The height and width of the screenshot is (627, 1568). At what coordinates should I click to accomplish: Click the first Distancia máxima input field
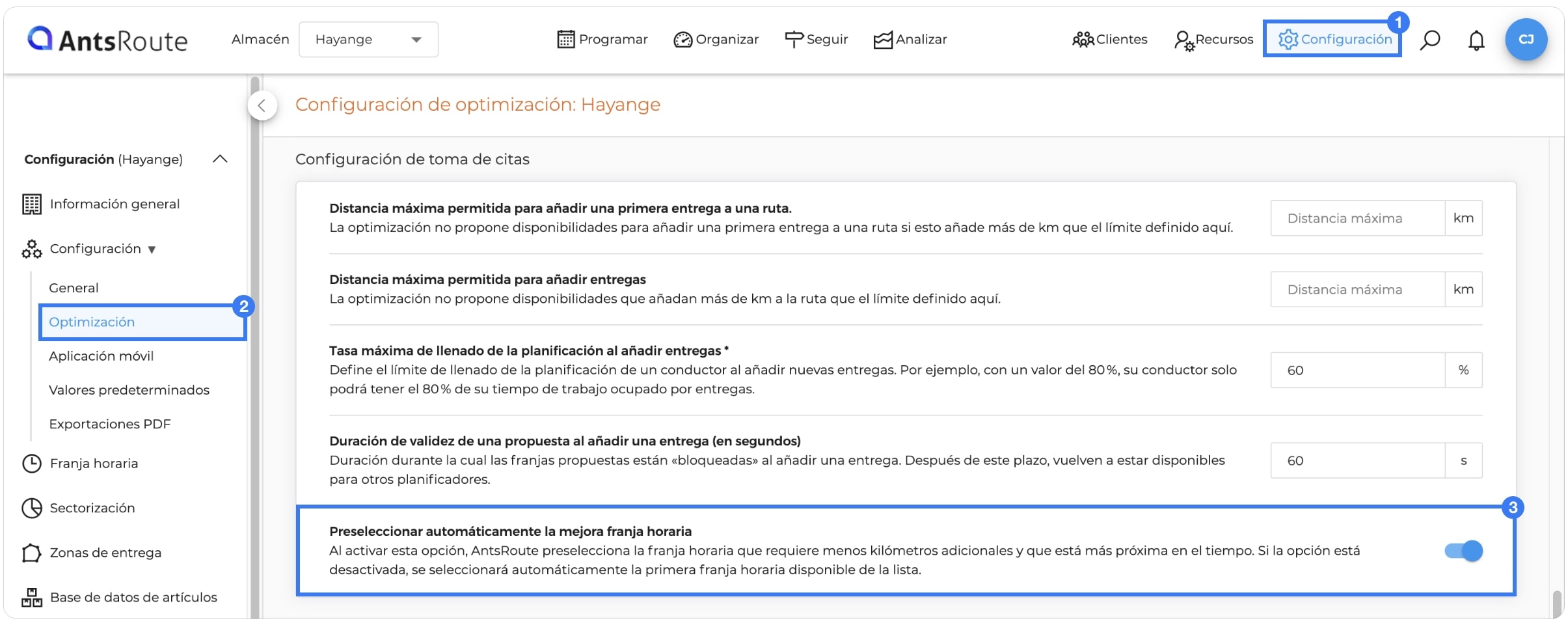[1358, 218]
